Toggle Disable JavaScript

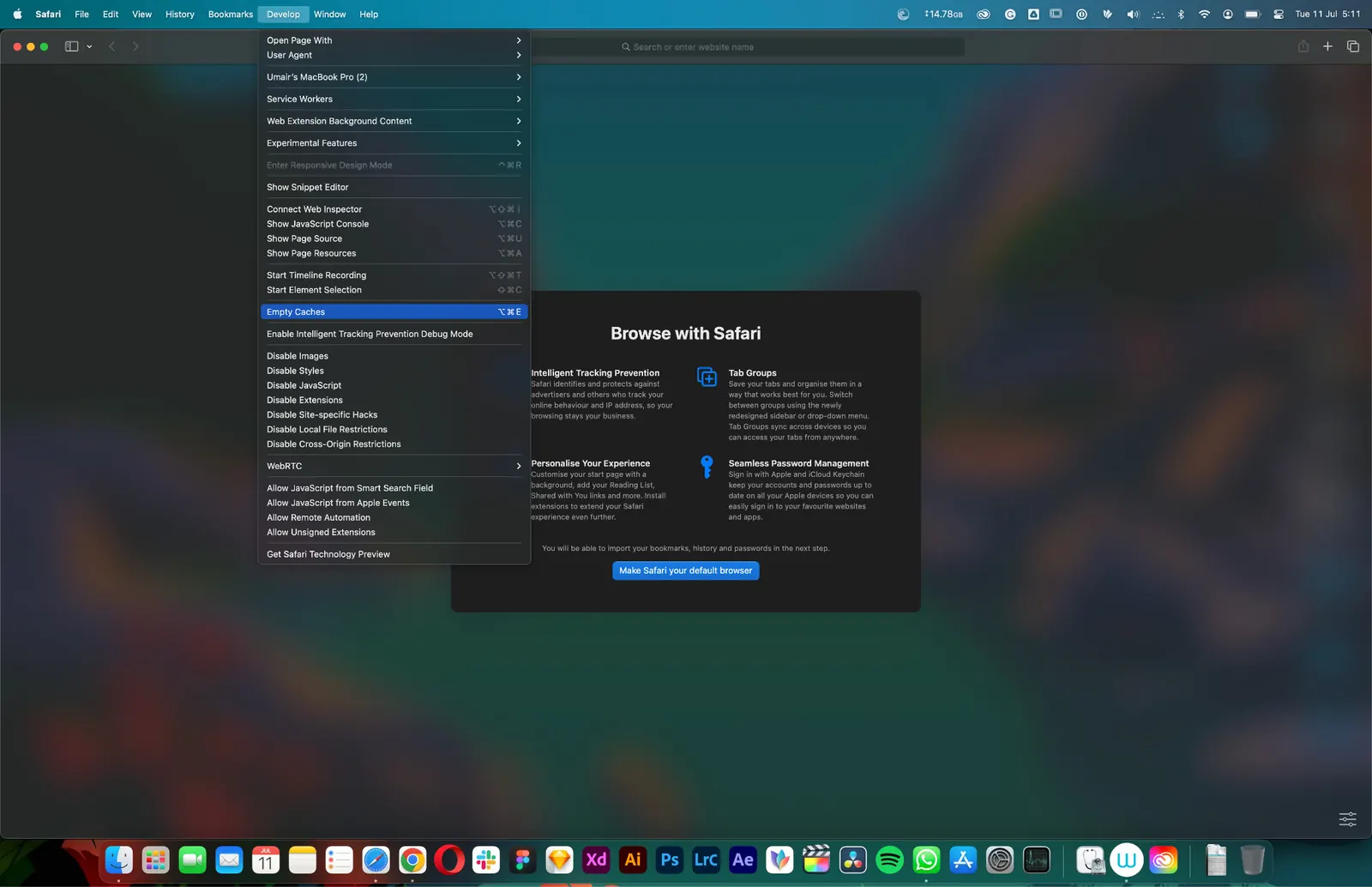pyautogui.click(x=394, y=385)
